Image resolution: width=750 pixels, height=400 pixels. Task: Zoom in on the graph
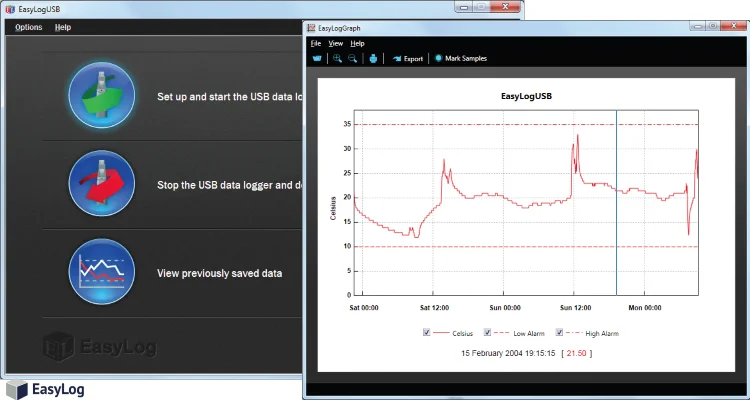(x=338, y=58)
